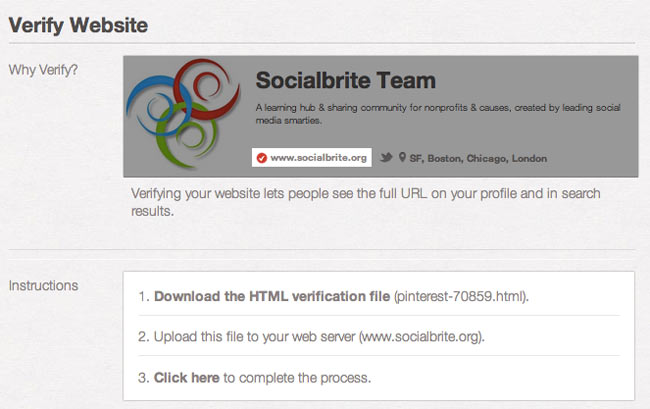Click the Why Verify? label
This screenshot has height=409, width=650.
coord(43,70)
